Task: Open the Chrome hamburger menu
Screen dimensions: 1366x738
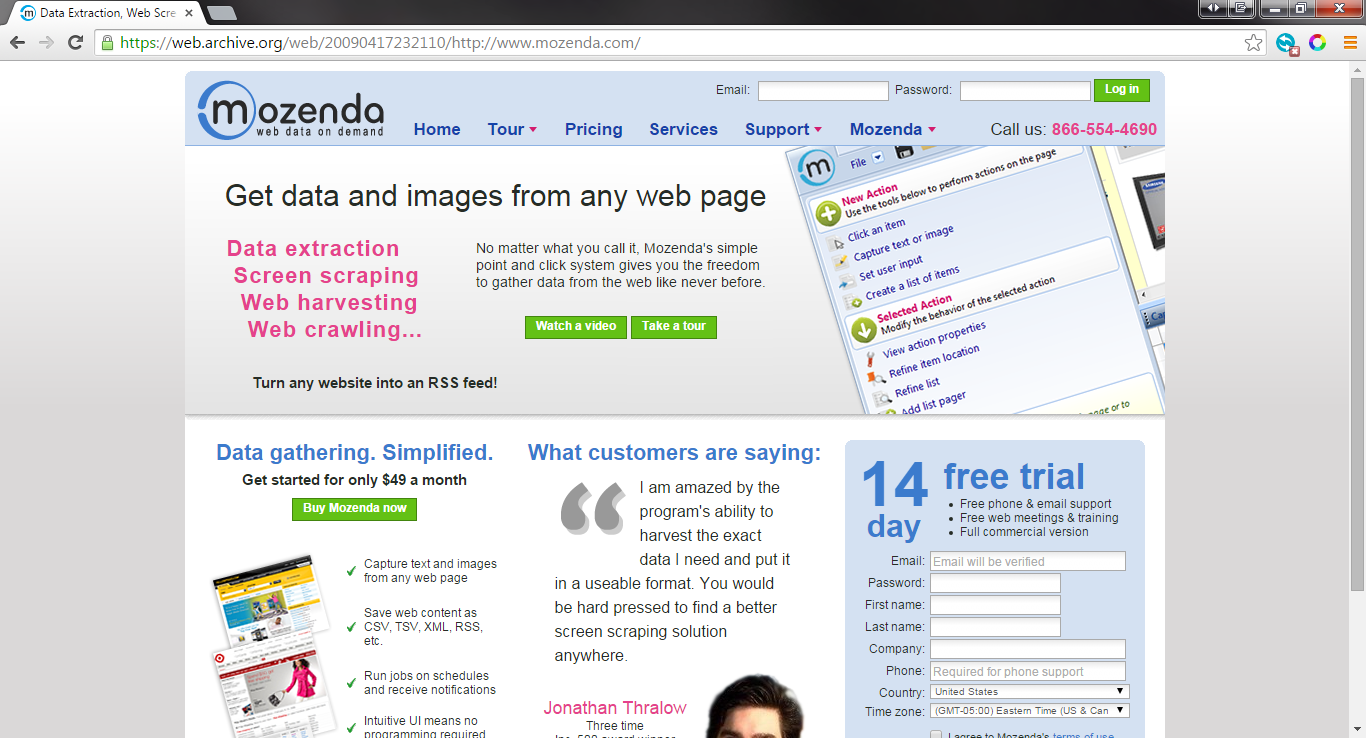Action: 1349,43
